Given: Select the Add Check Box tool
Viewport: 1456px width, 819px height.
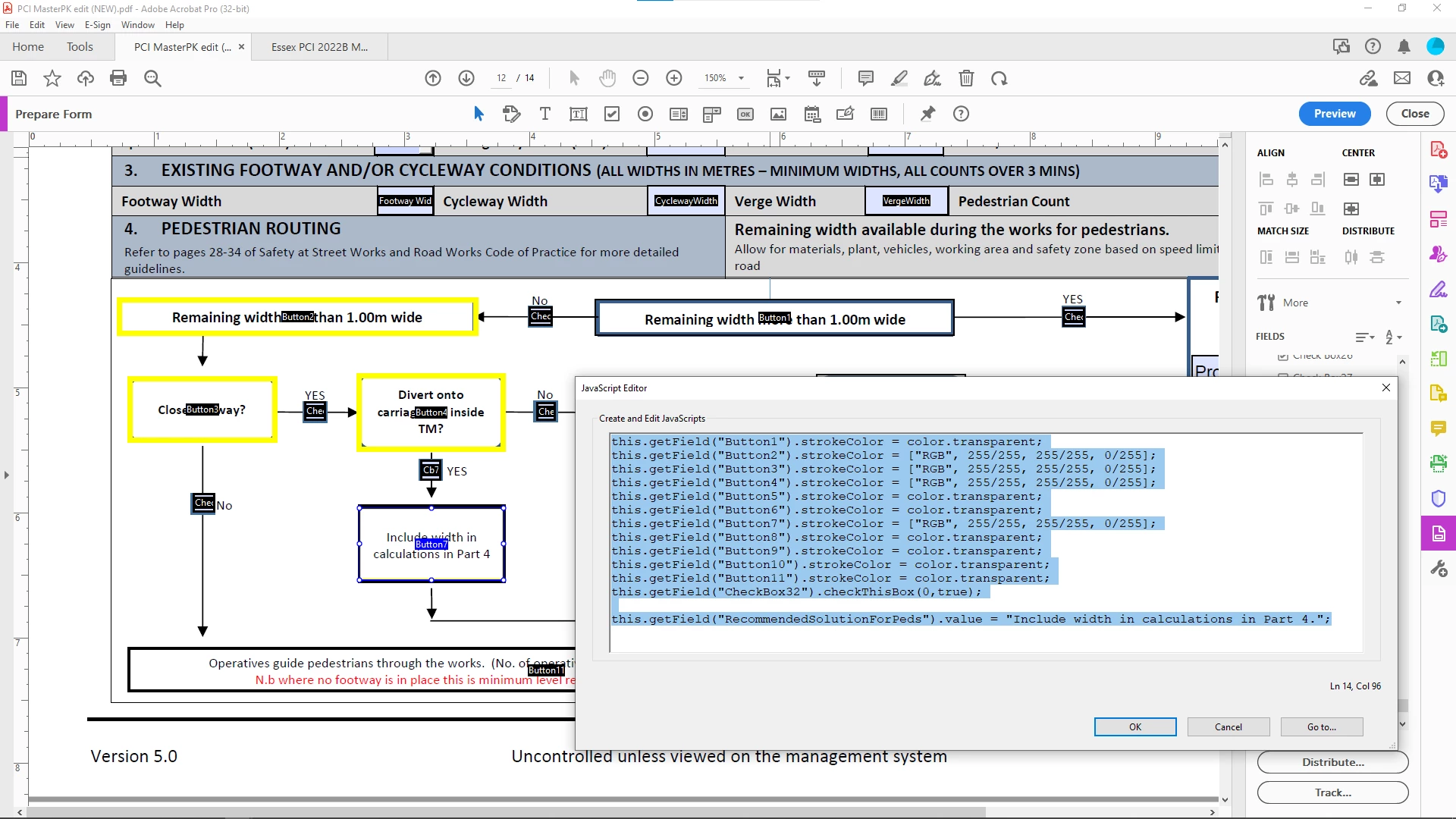Looking at the screenshot, I should point(612,114).
